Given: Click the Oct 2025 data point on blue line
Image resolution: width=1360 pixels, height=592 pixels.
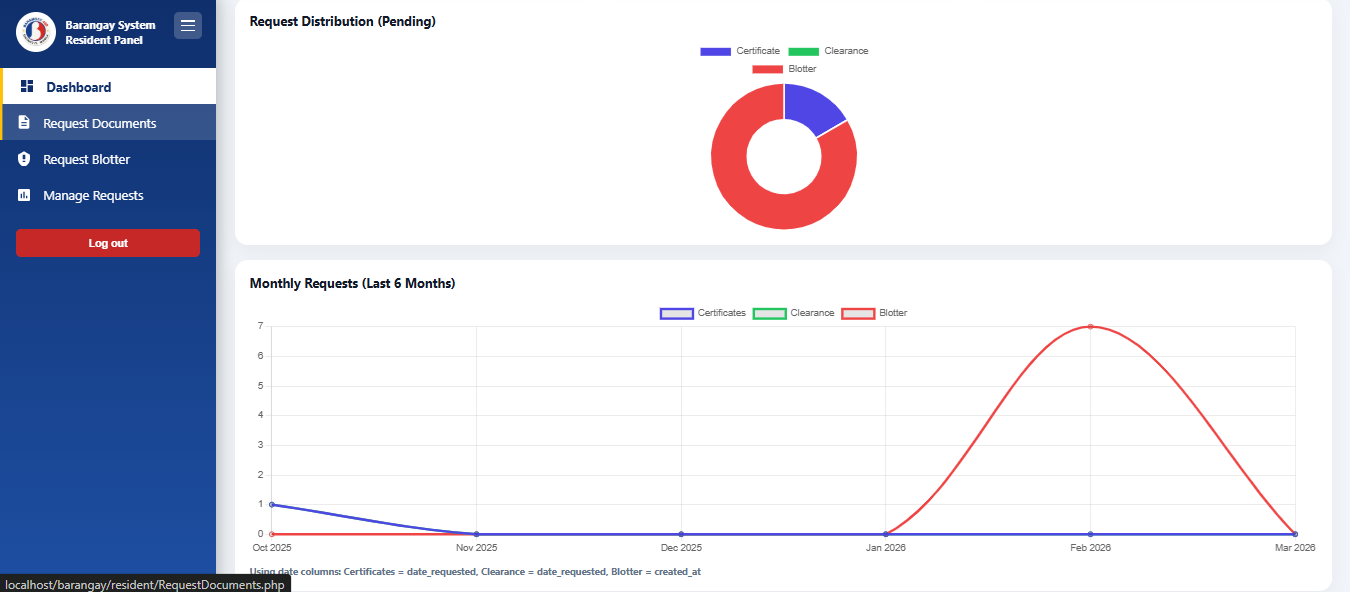Looking at the screenshot, I should [x=271, y=504].
